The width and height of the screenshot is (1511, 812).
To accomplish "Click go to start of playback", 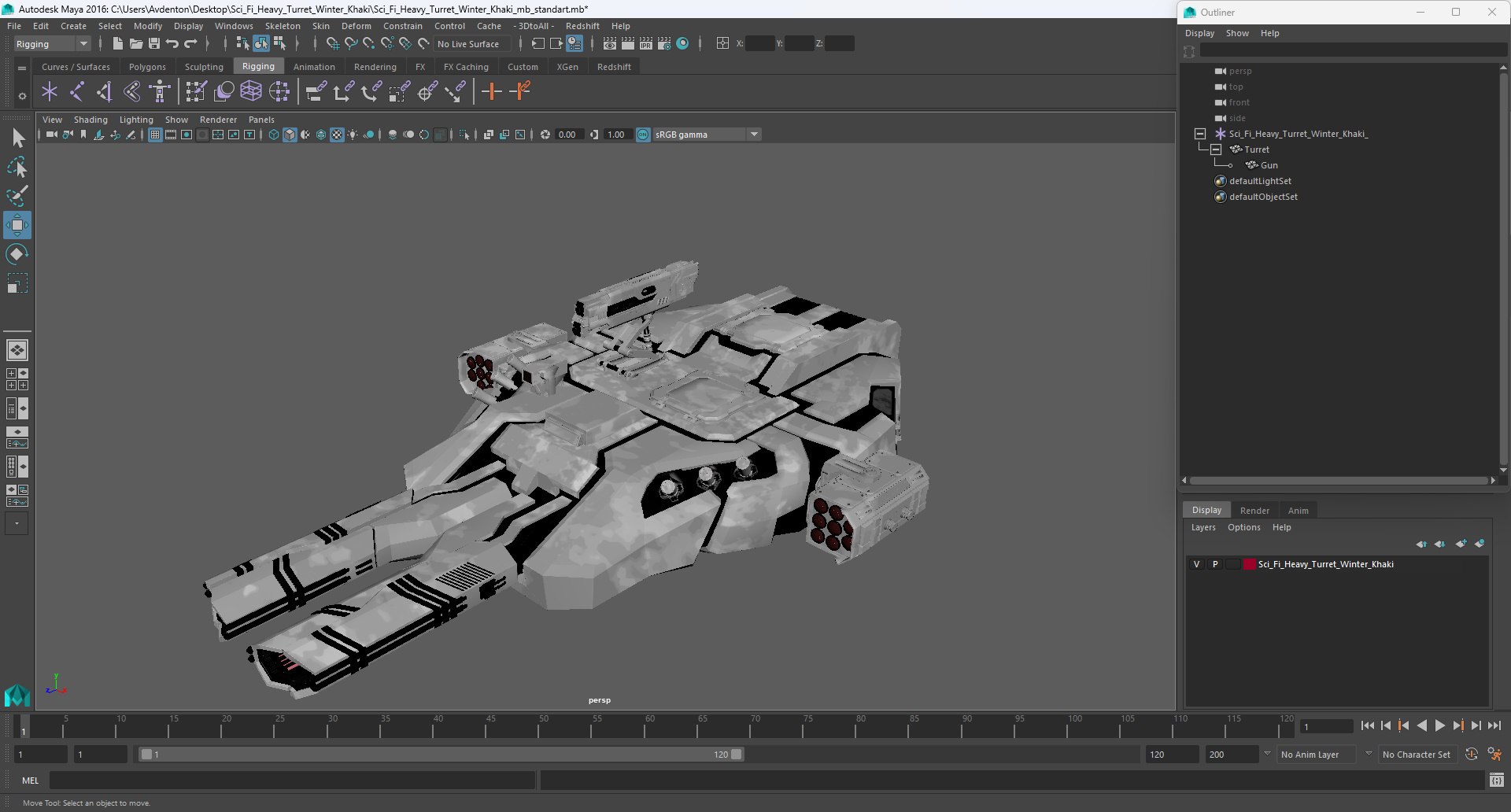I will (x=1368, y=725).
